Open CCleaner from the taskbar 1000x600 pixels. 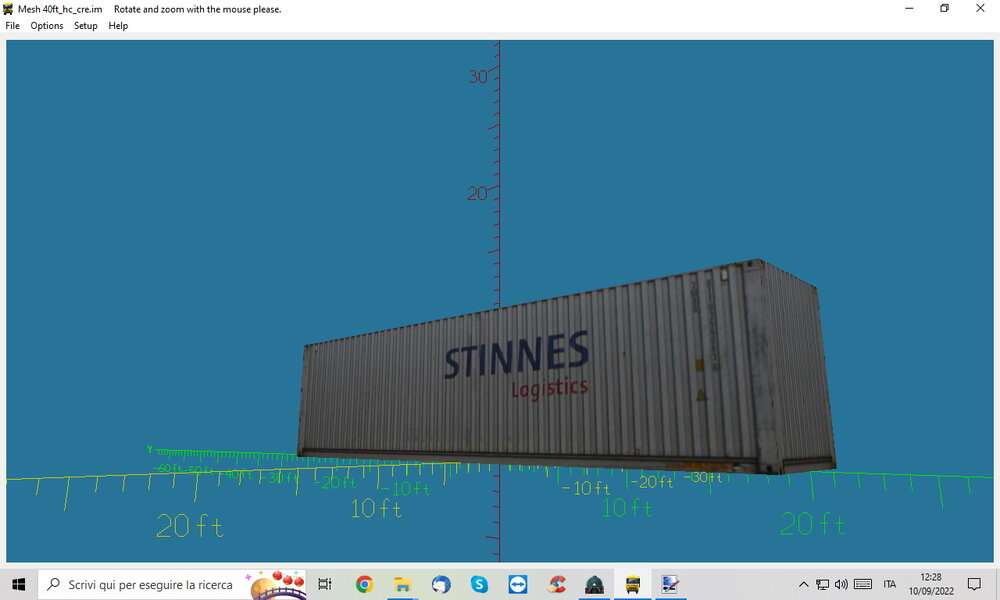click(x=556, y=584)
